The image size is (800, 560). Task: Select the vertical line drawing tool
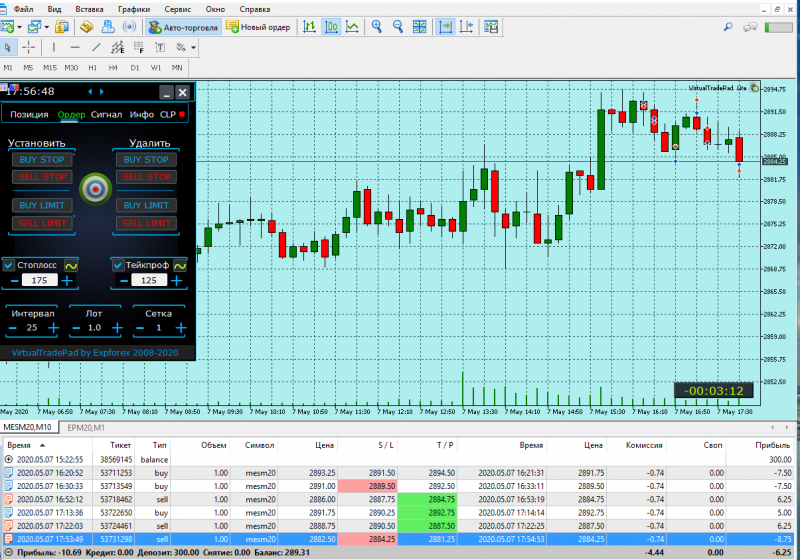[x=54, y=47]
